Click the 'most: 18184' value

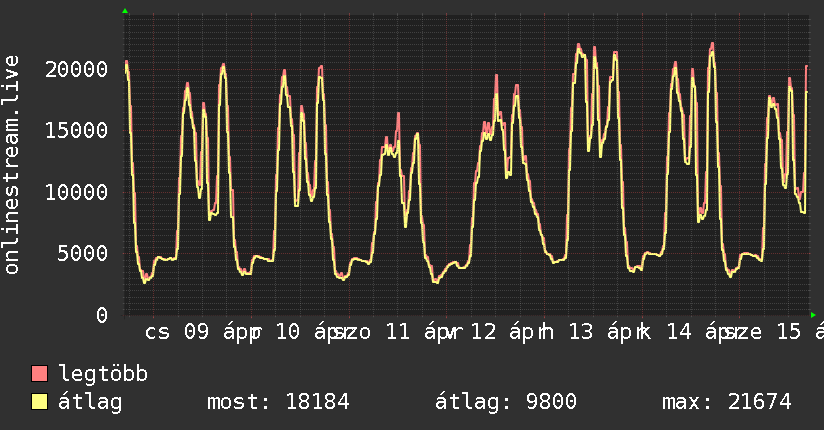tap(278, 402)
